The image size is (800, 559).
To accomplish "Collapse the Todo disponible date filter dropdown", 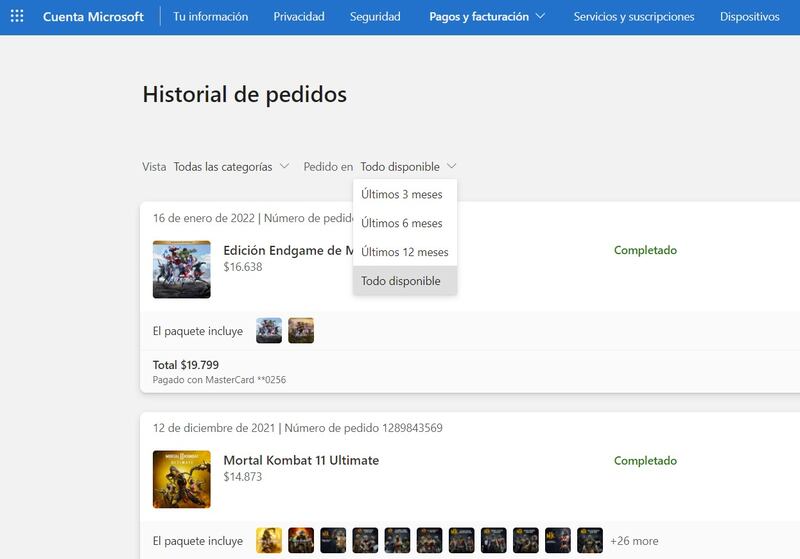I will point(408,167).
